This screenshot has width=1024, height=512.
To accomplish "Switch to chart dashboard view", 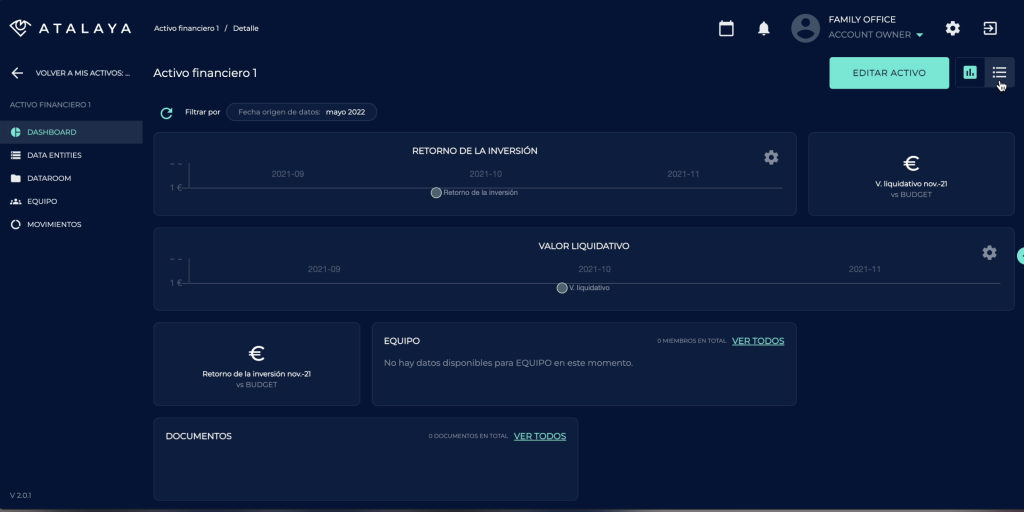I will 969,72.
